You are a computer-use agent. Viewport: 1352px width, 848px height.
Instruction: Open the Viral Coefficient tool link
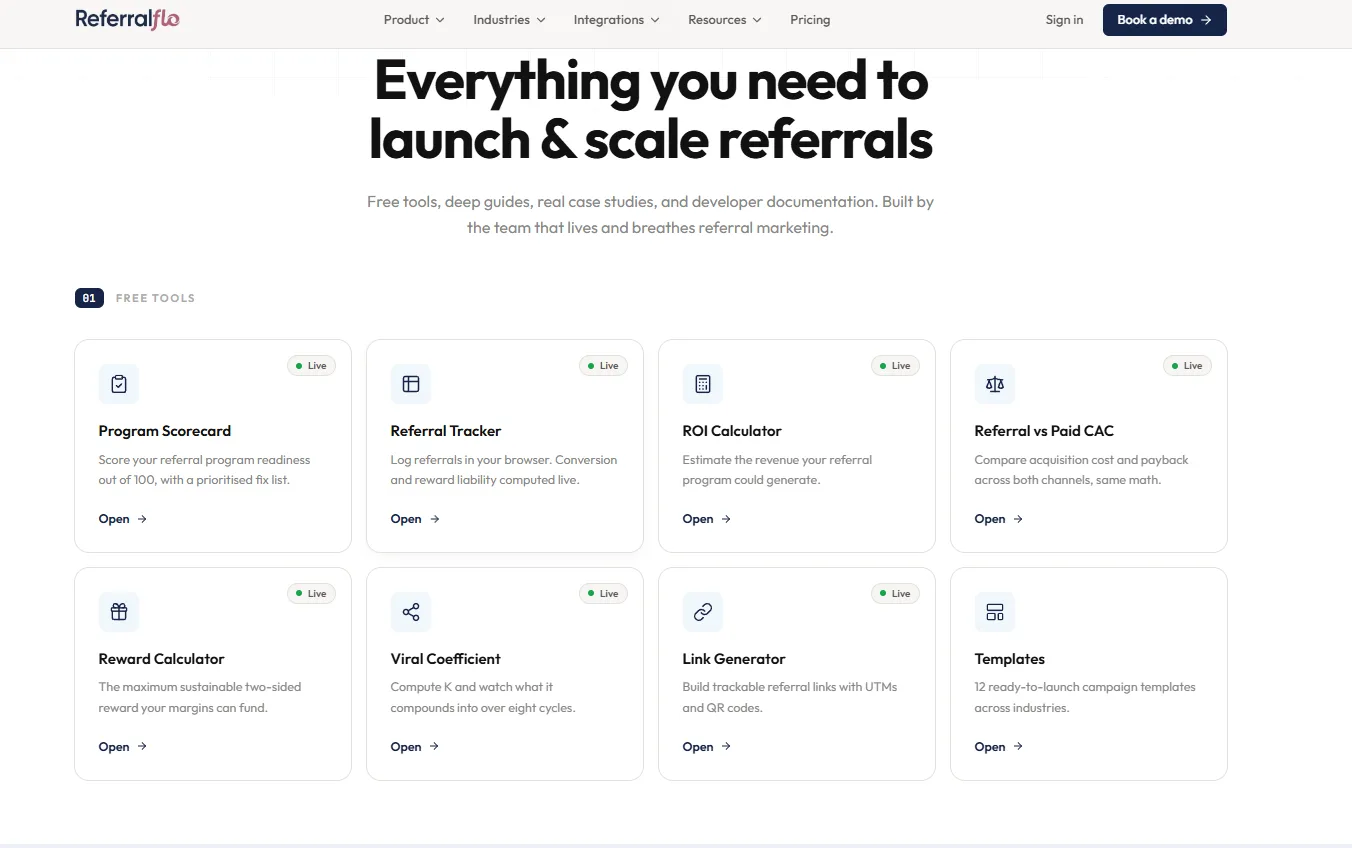(x=415, y=747)
